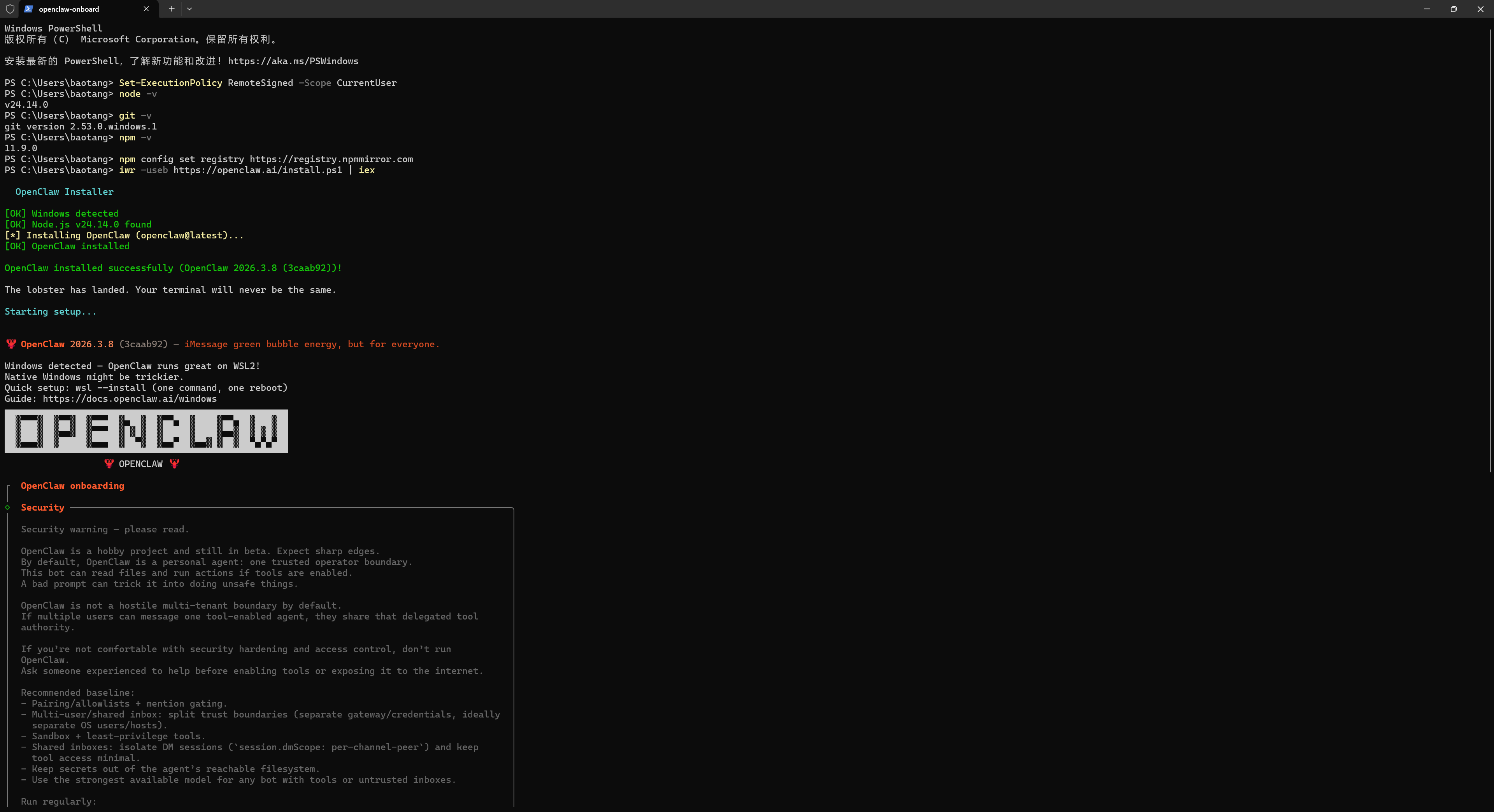Image resolution: width=1494 pixels, height=812 pixels.
Task: Click the OpenClaw onboarding heading
Action: click(72, 486)
